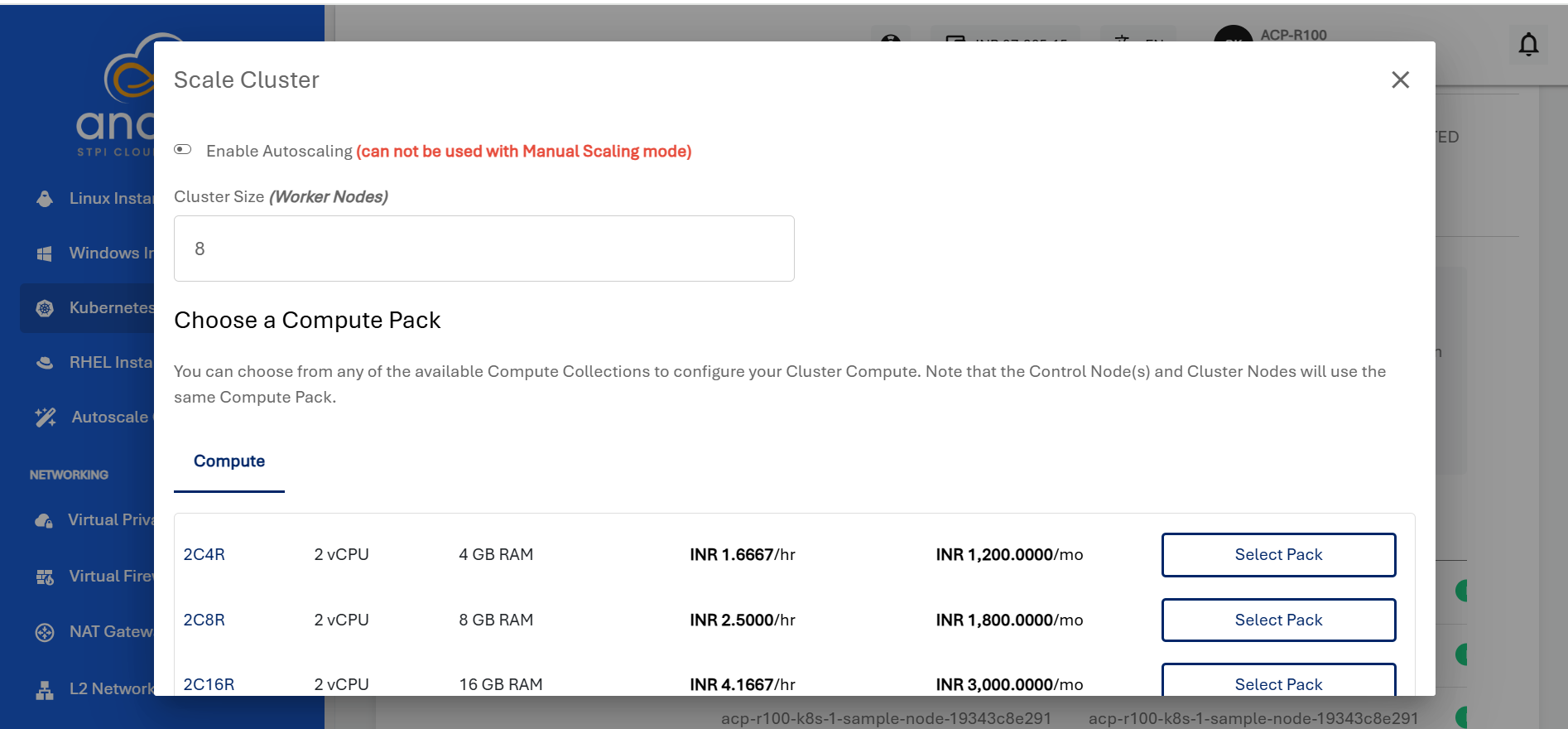Image resolution: width=1568 pixels, height=729 pixels.
Task: Click the Autoscale magic wand icon
Action: coord(46,418)
